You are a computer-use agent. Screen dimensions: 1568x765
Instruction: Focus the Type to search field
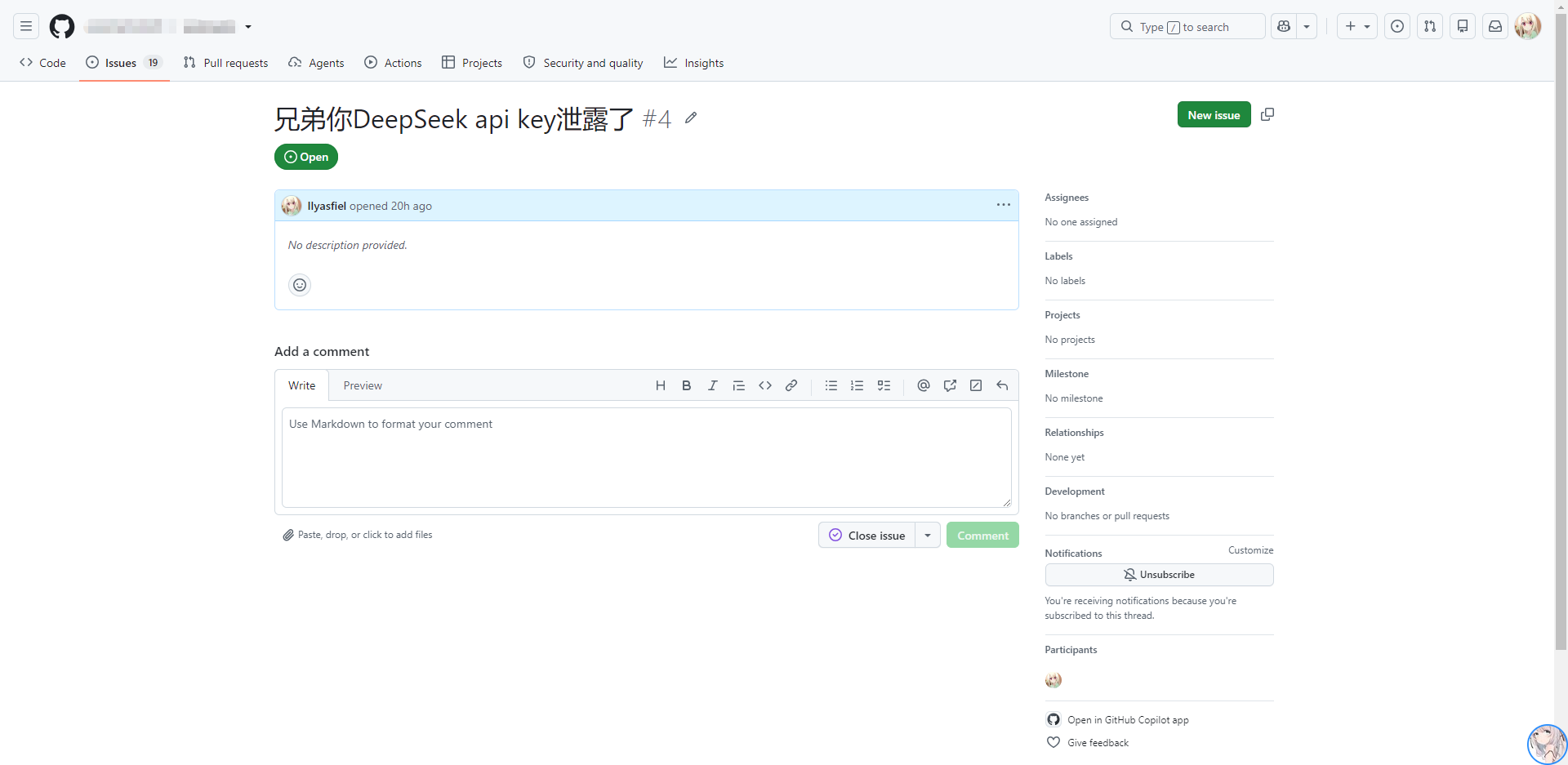click(x=1187, y=26)
